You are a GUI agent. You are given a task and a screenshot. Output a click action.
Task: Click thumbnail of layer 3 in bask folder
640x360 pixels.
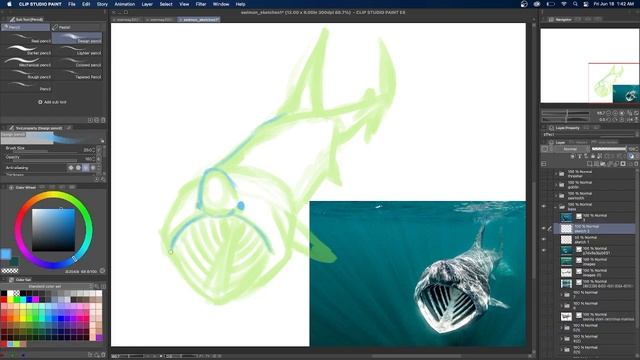(566, 218)
